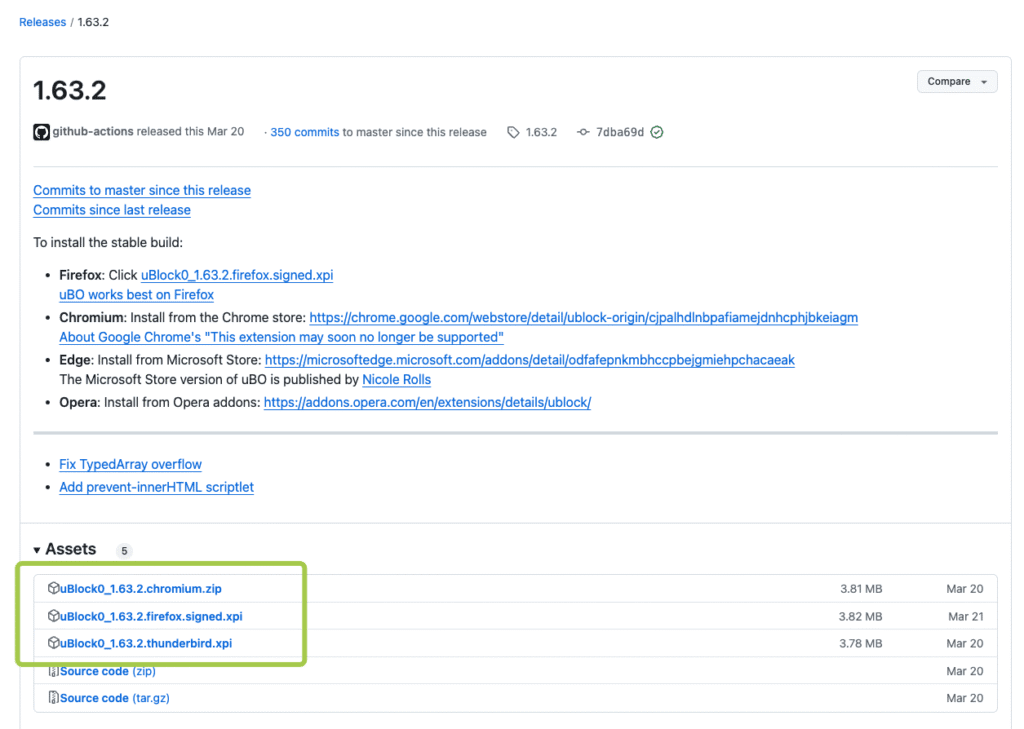Click the file icon for Source code (tar.gz)
This screenshot has width=1024, height=729.
(x=54, y=698)
